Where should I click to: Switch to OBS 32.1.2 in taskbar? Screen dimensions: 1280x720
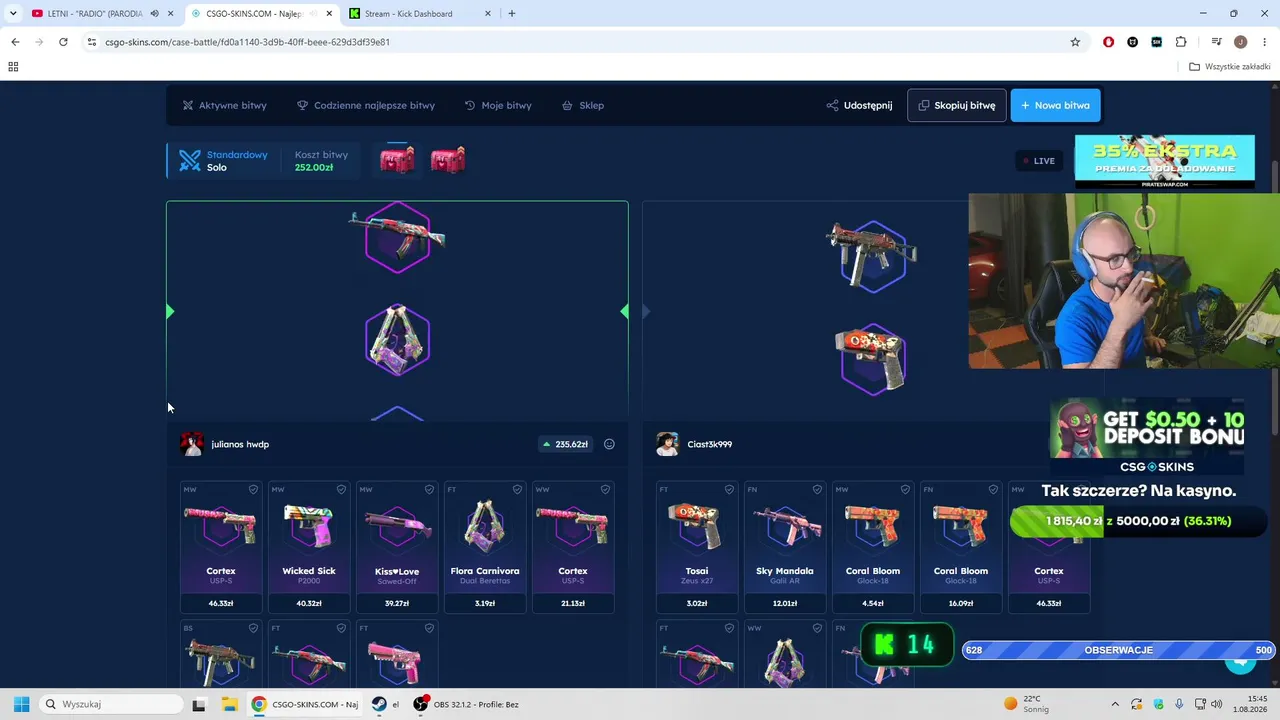pos(466,704)
